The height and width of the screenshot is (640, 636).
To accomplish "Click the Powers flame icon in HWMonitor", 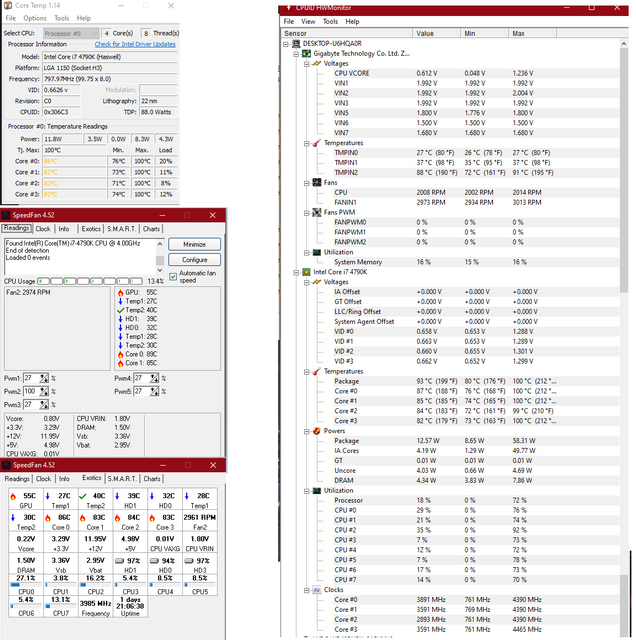I will point(317,431).
